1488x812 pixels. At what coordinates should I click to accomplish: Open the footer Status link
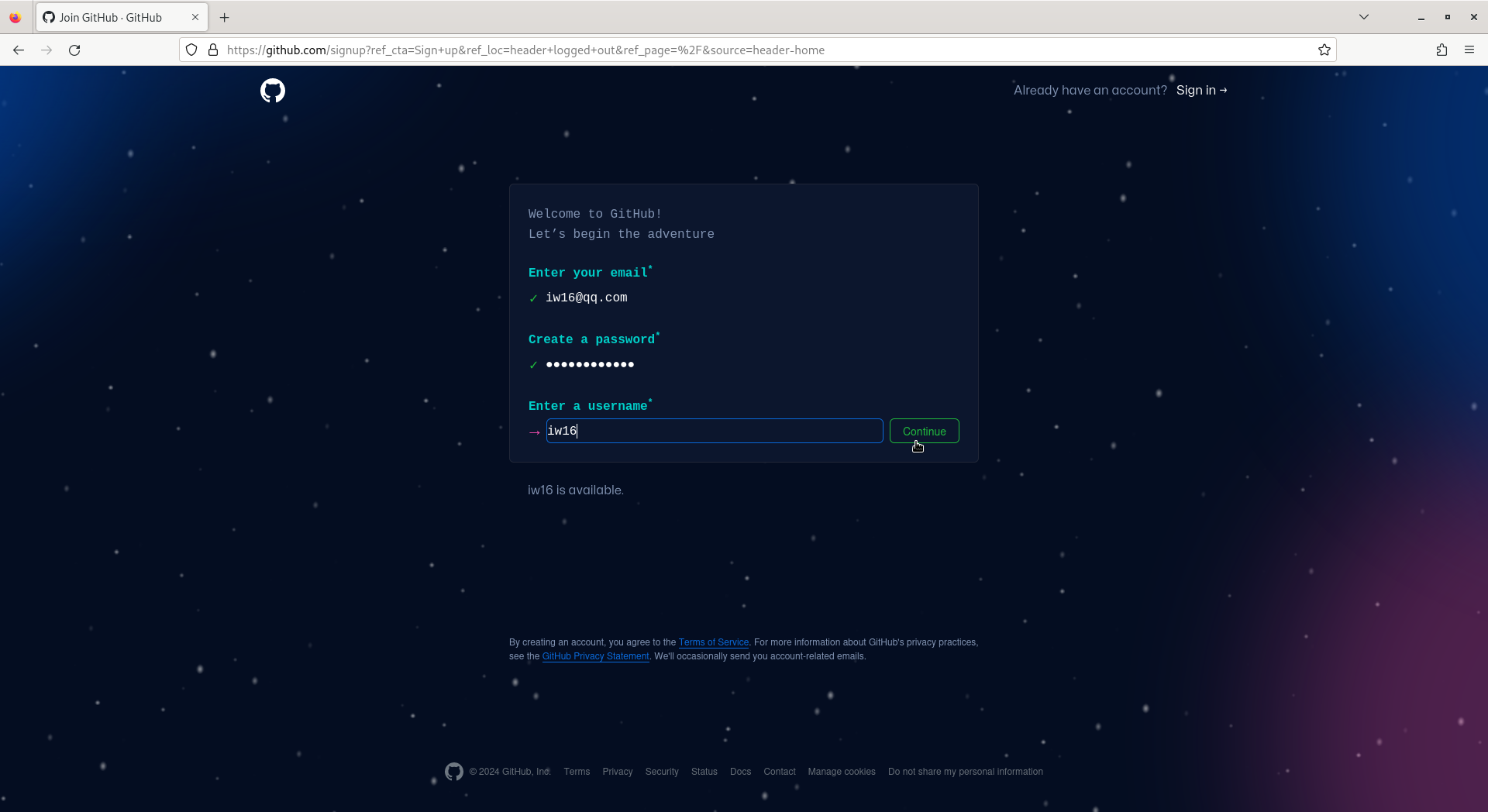coord(704,772)
